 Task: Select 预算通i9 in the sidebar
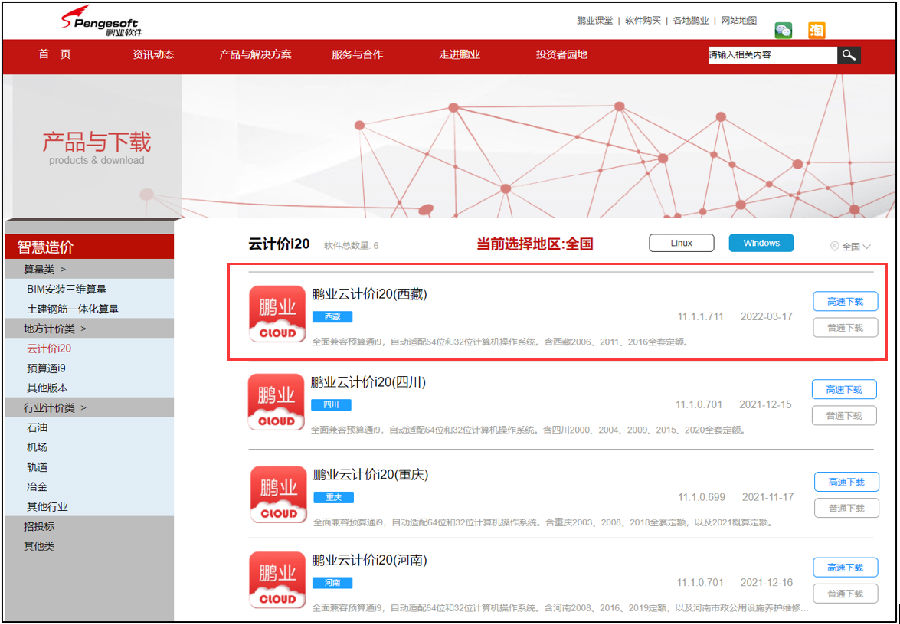[48, 368]
